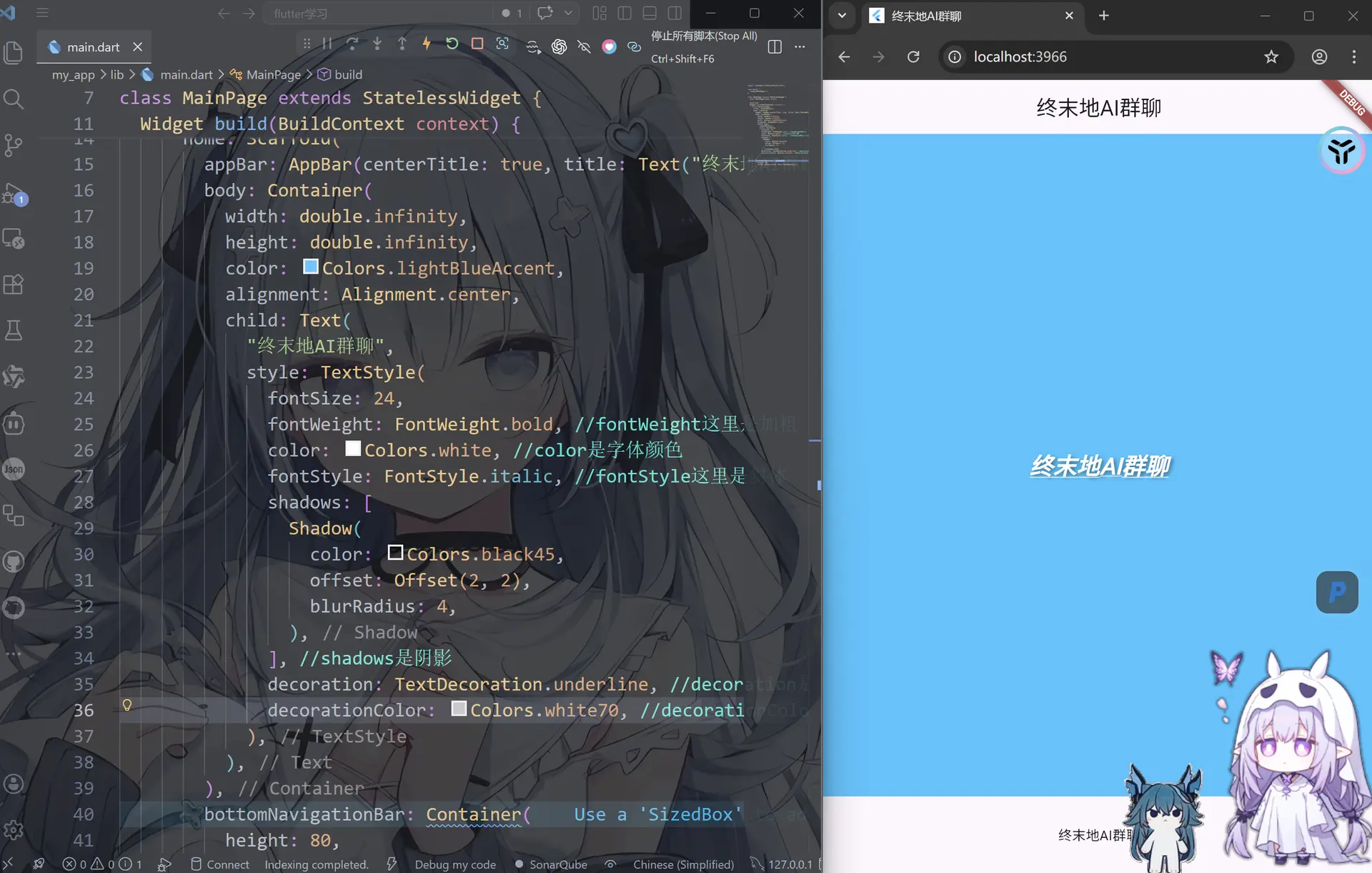Image resolution: width=1372 pixels, height=873 pixels.
Task: Go back in VS Code navigation history
Action: click(224, 14)
